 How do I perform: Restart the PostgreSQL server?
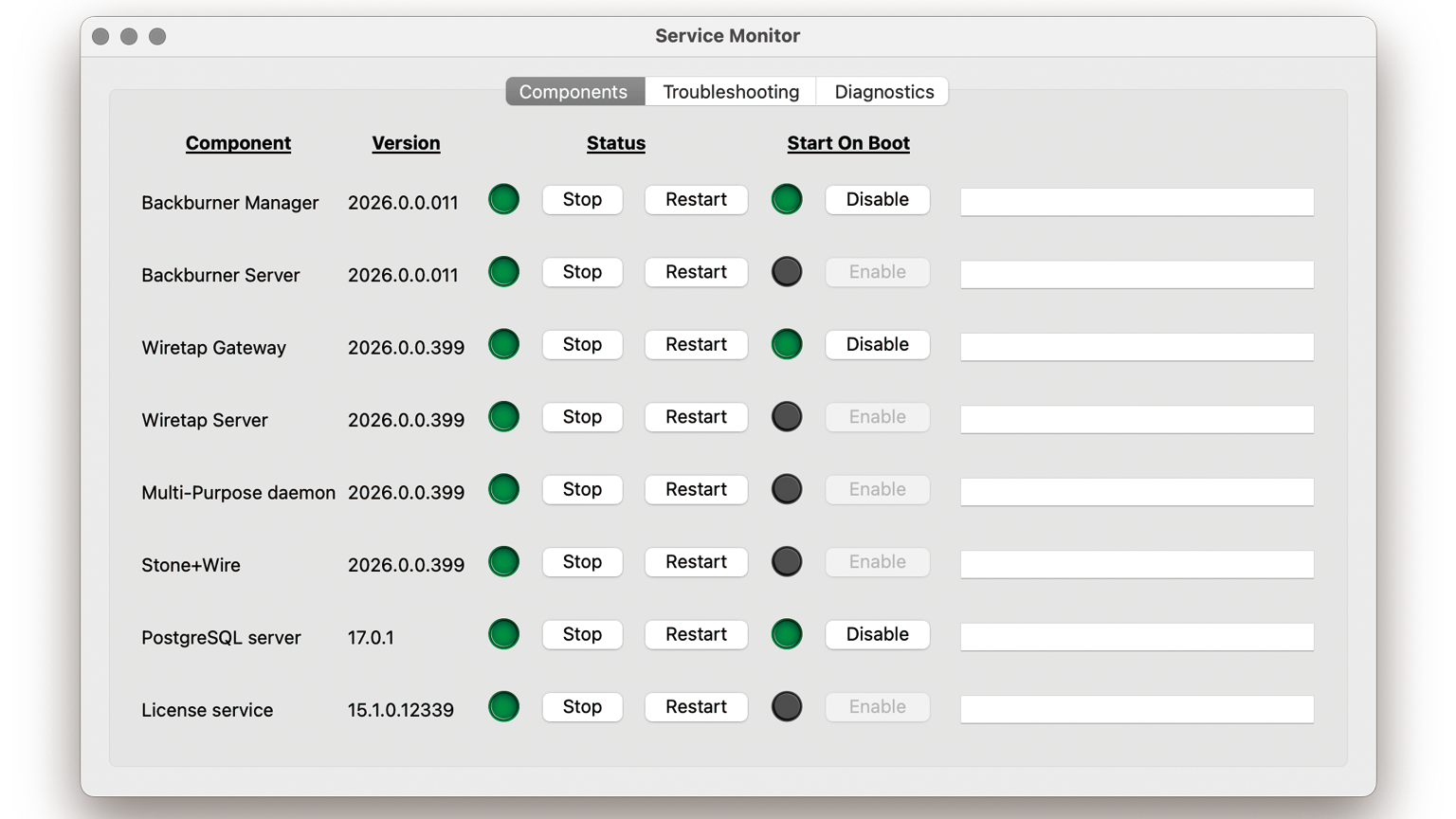click(x=696, y=634)
